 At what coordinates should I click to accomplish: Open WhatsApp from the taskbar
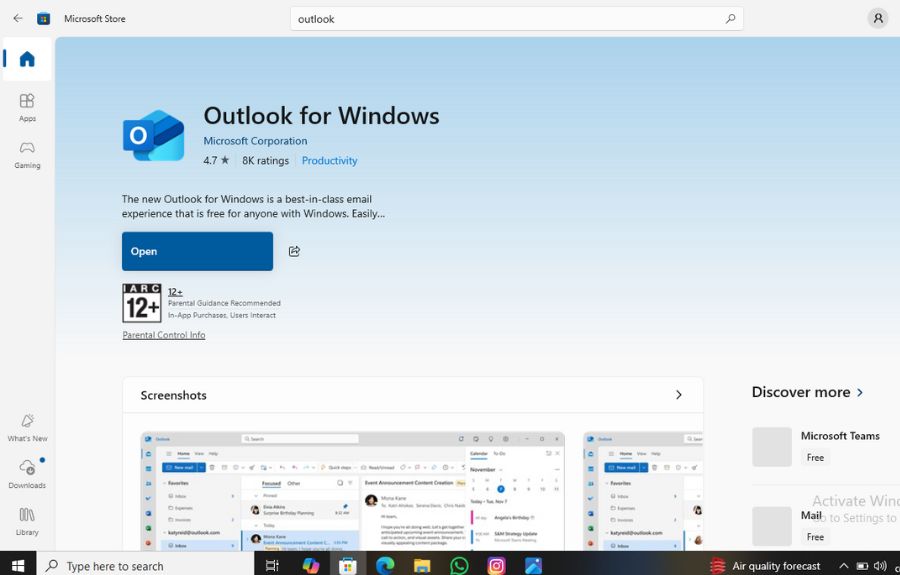[459, 566]
